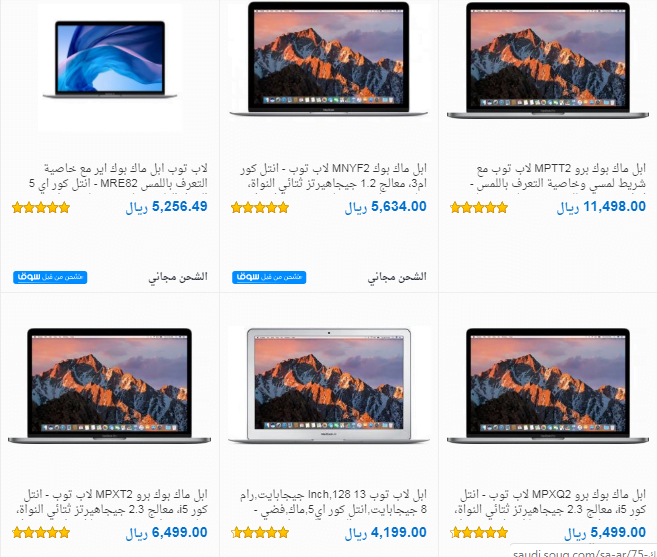Click star rating of the 6,499.00 laptop

(41, 533)
